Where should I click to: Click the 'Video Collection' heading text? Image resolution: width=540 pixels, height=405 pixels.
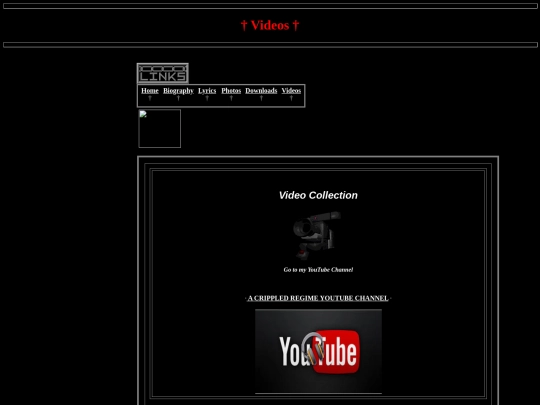(x=318, y=195)
